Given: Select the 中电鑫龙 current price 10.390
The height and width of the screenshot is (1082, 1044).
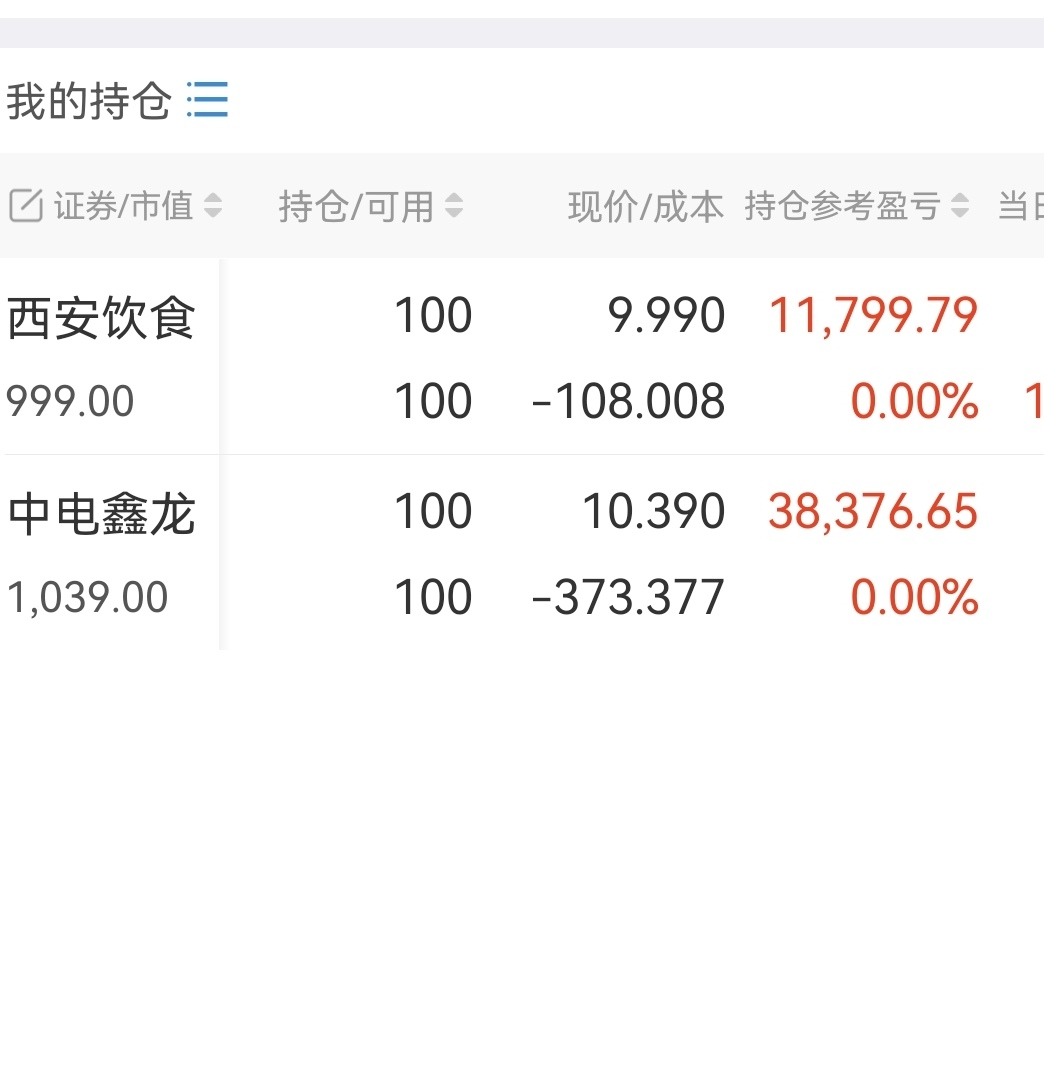Looking at the screenshot, I should click(653, 512).
